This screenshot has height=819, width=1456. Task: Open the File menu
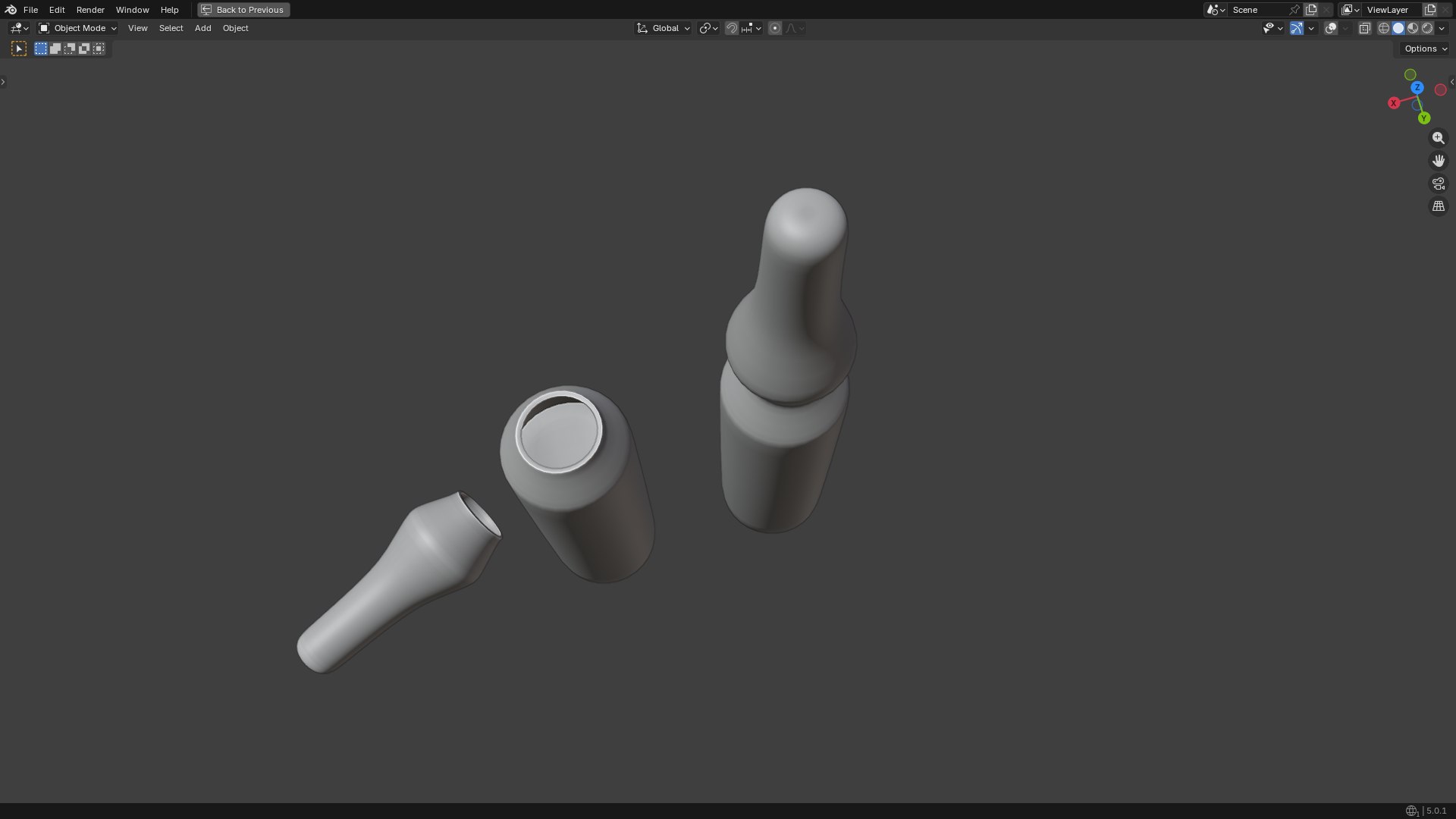click(30, 10)
